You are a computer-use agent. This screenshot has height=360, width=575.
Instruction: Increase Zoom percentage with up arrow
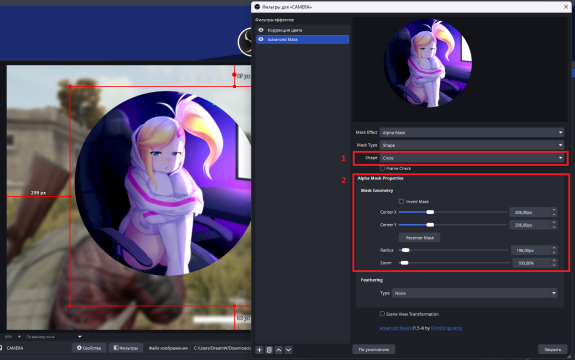(x=554, y=261)
